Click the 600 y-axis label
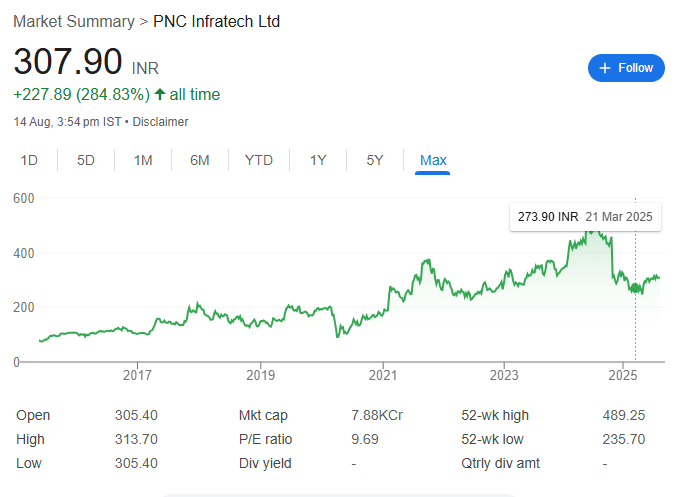Screen dimensions: 693x497 23,198
